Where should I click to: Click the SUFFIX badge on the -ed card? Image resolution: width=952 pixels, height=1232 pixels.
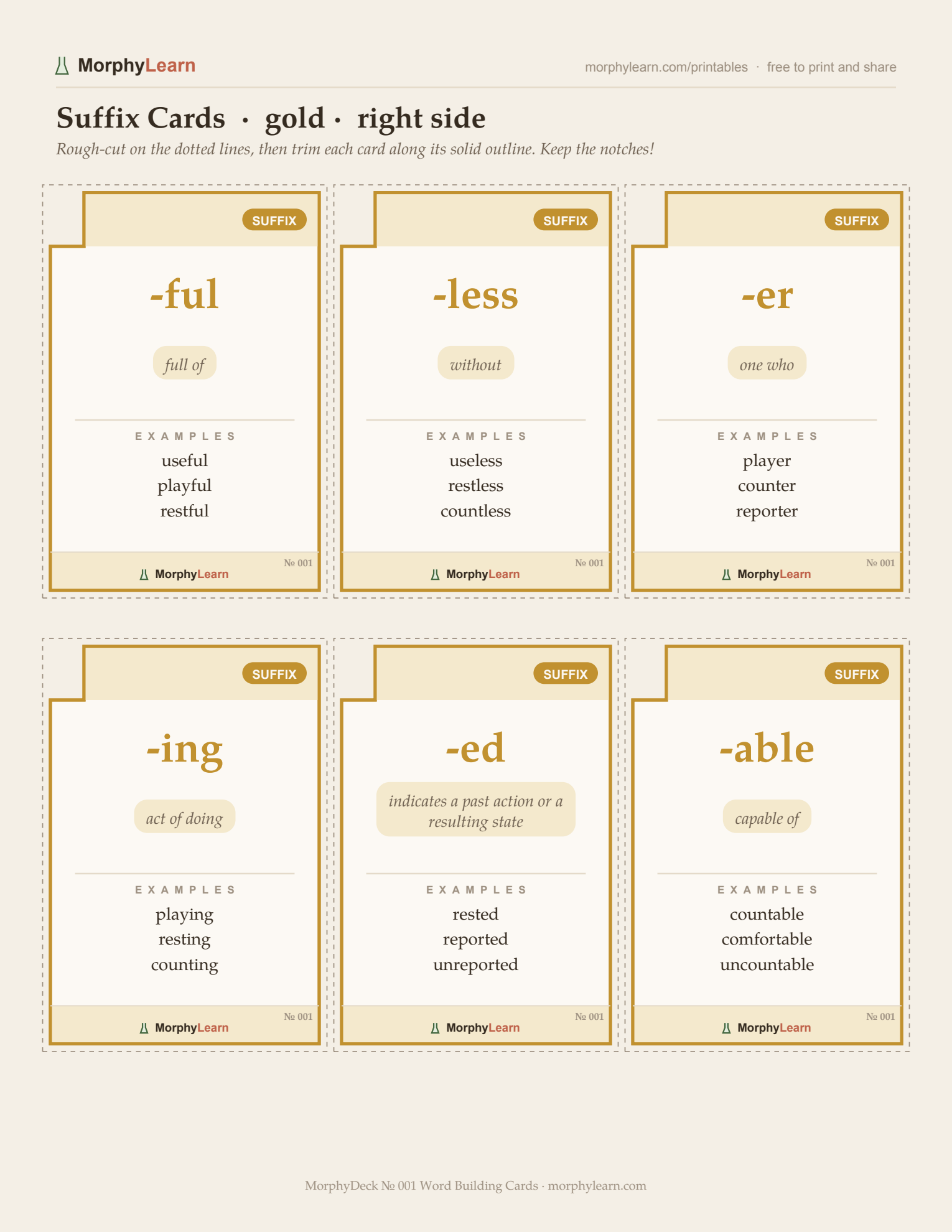click(566, 674)
